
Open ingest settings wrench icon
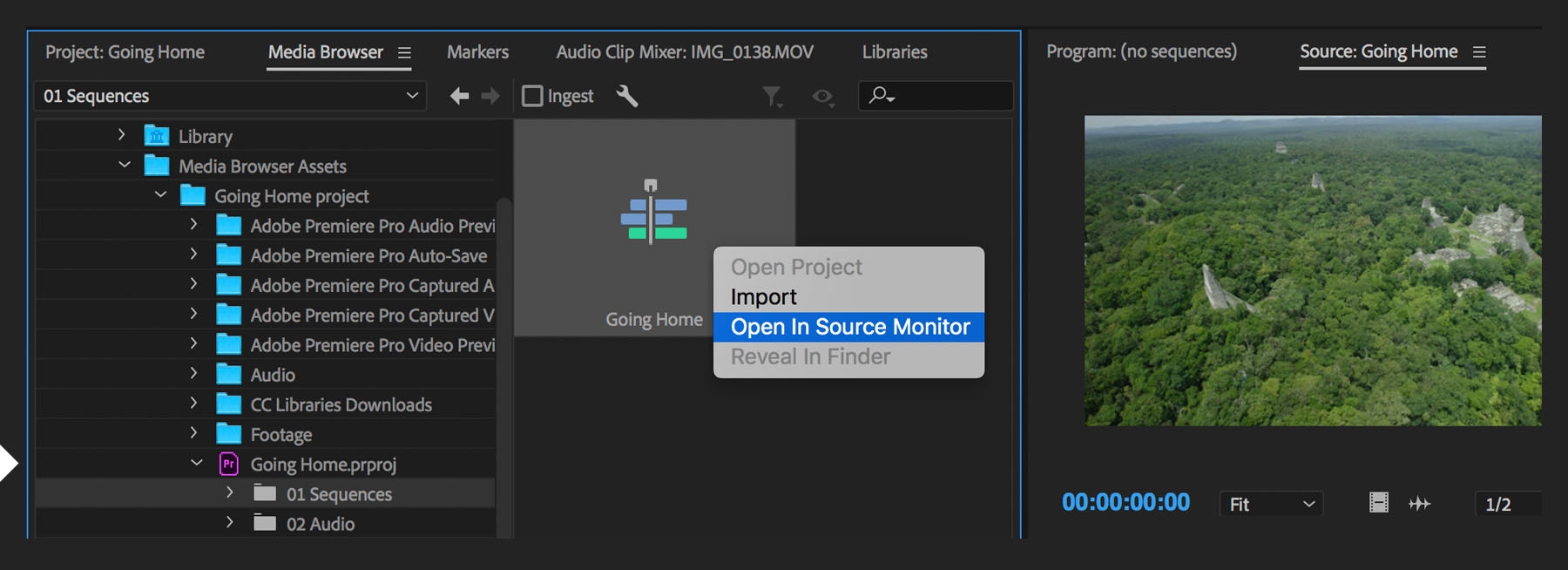pyautogui.click(x=627, y=96)
